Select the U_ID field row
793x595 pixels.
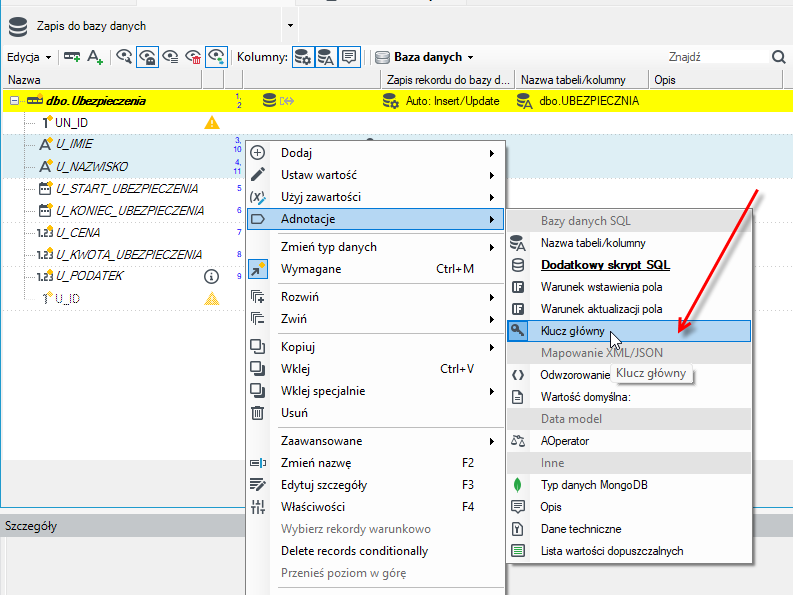67,299
